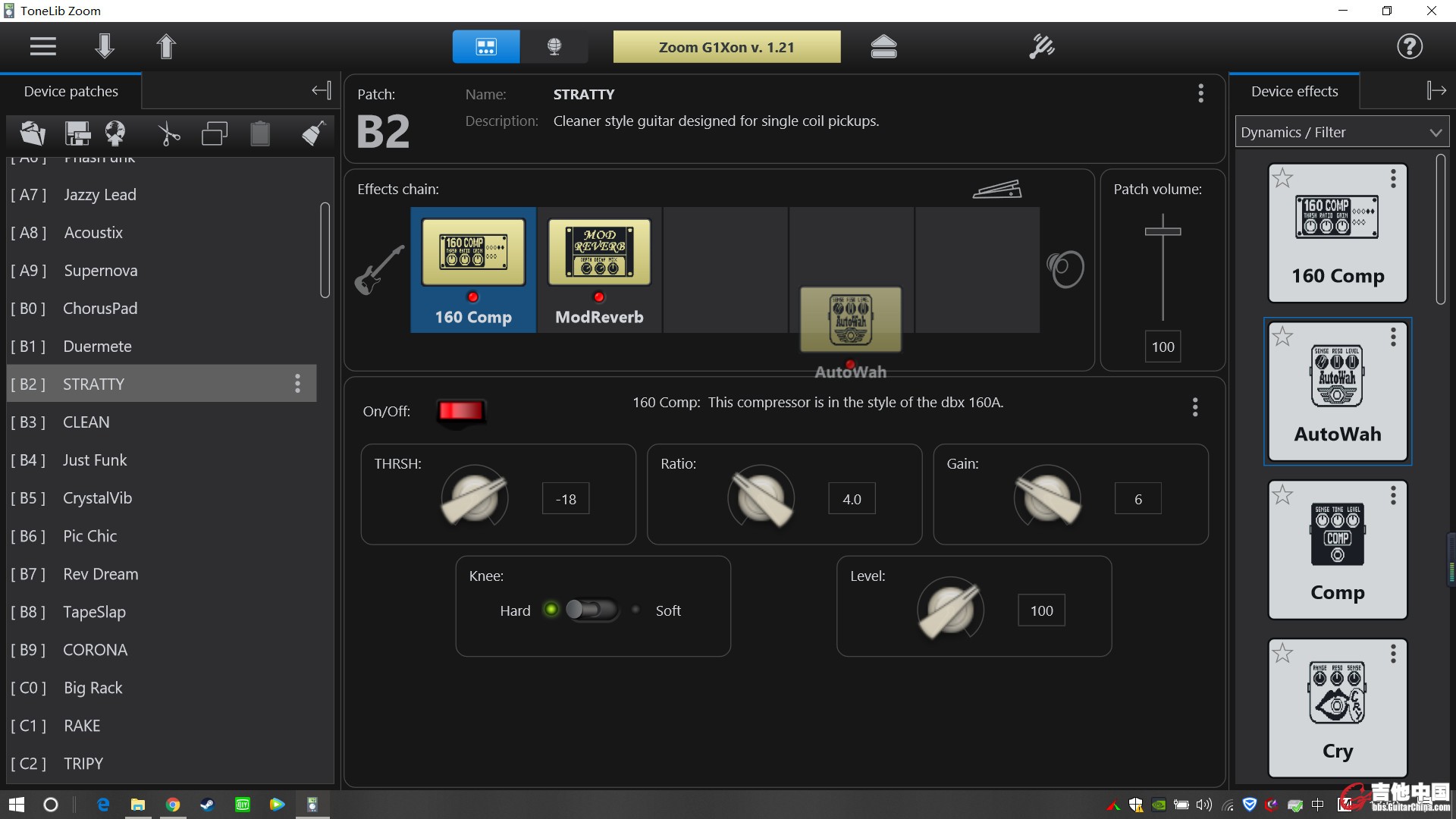Click the Zoom G1Xon v. 1.21 button
Screen dimensions: 1456x819
726,47
